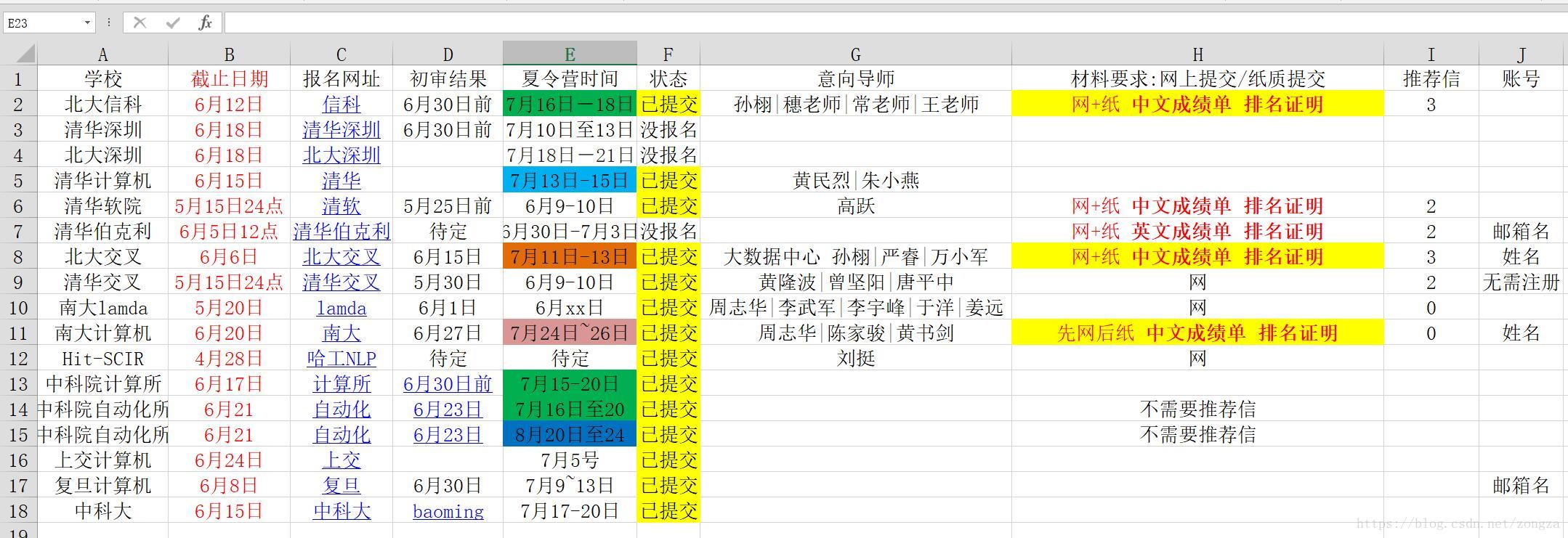Click the Name Box showing E23
The image size is (1568, 538).
pos(44,23)
